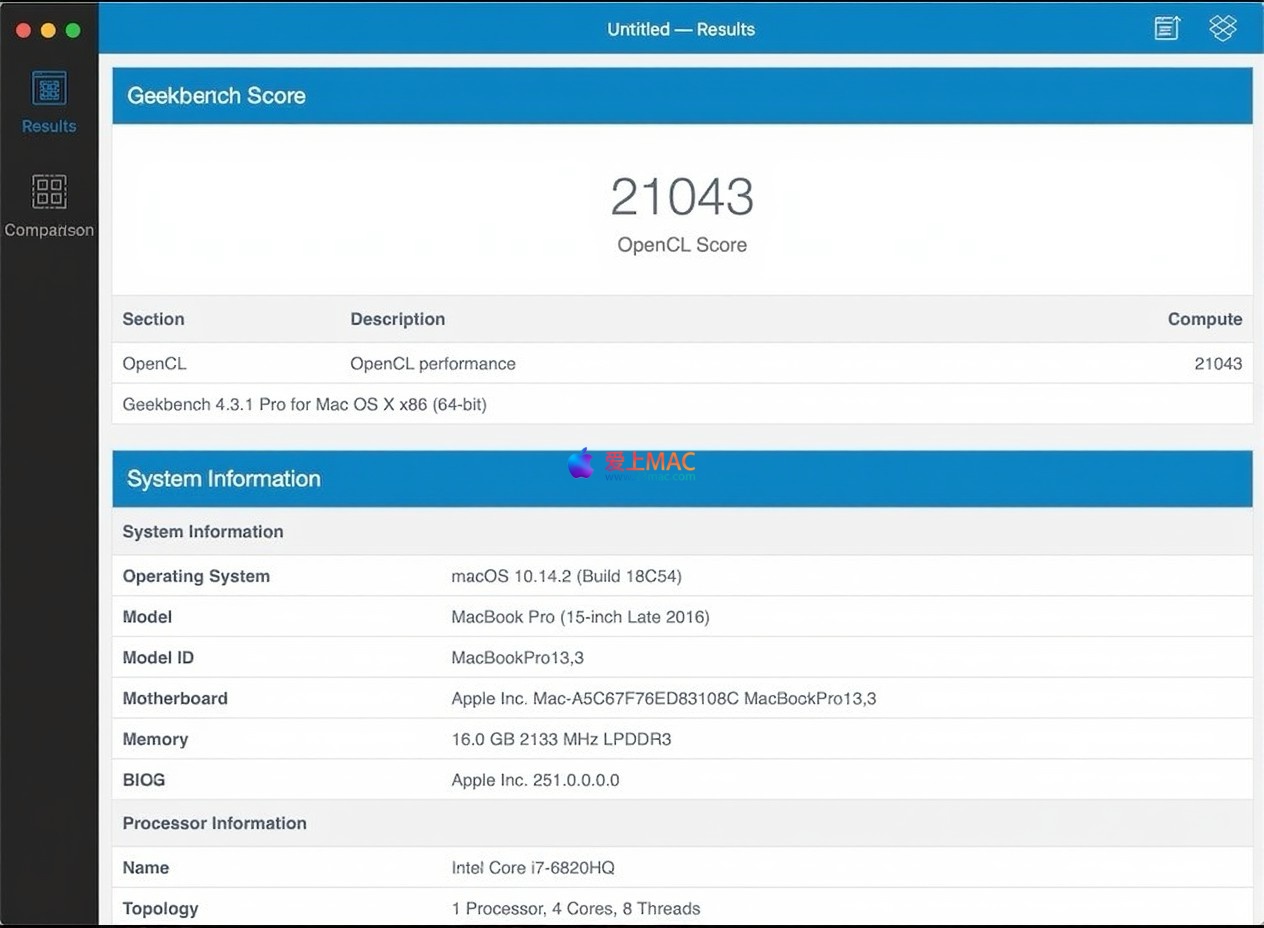Click the "Untitled — Results" window title

[x=681, y=29]
